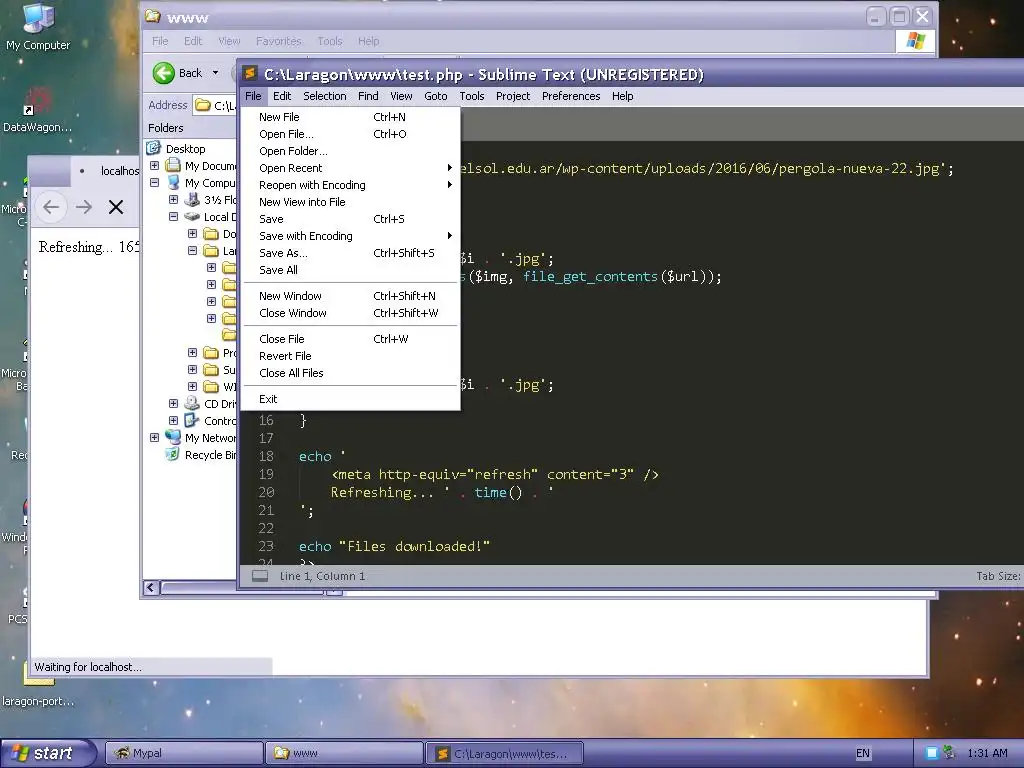Choose Open Folder... menu entry
The image size is (1024, 768).
coord(350,151)
